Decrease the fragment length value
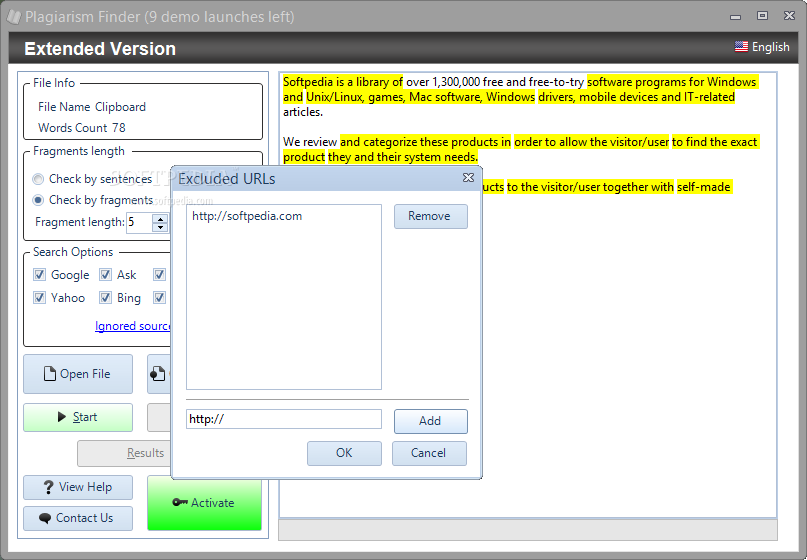 pyautogui.click(x=161, y=228)
